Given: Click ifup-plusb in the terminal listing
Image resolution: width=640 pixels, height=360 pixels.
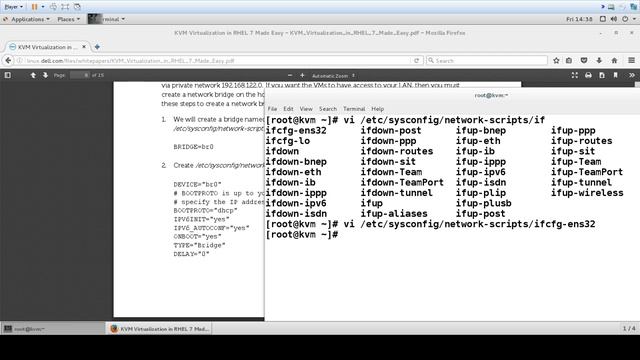Looking at the screenshot, I should (x=483, y=203).
